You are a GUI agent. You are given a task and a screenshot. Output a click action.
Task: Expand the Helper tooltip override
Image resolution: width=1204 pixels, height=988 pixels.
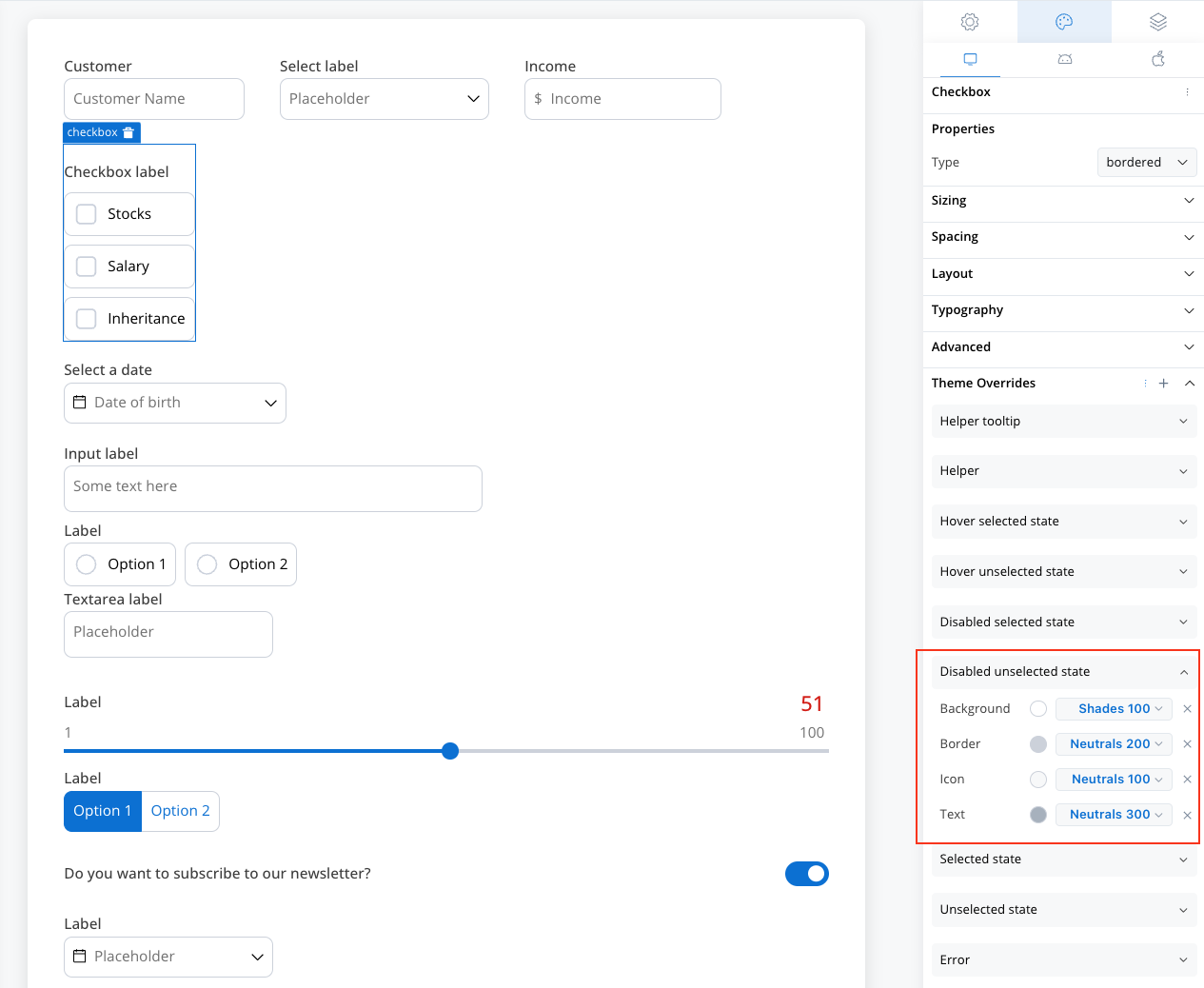click(1064, 422)
